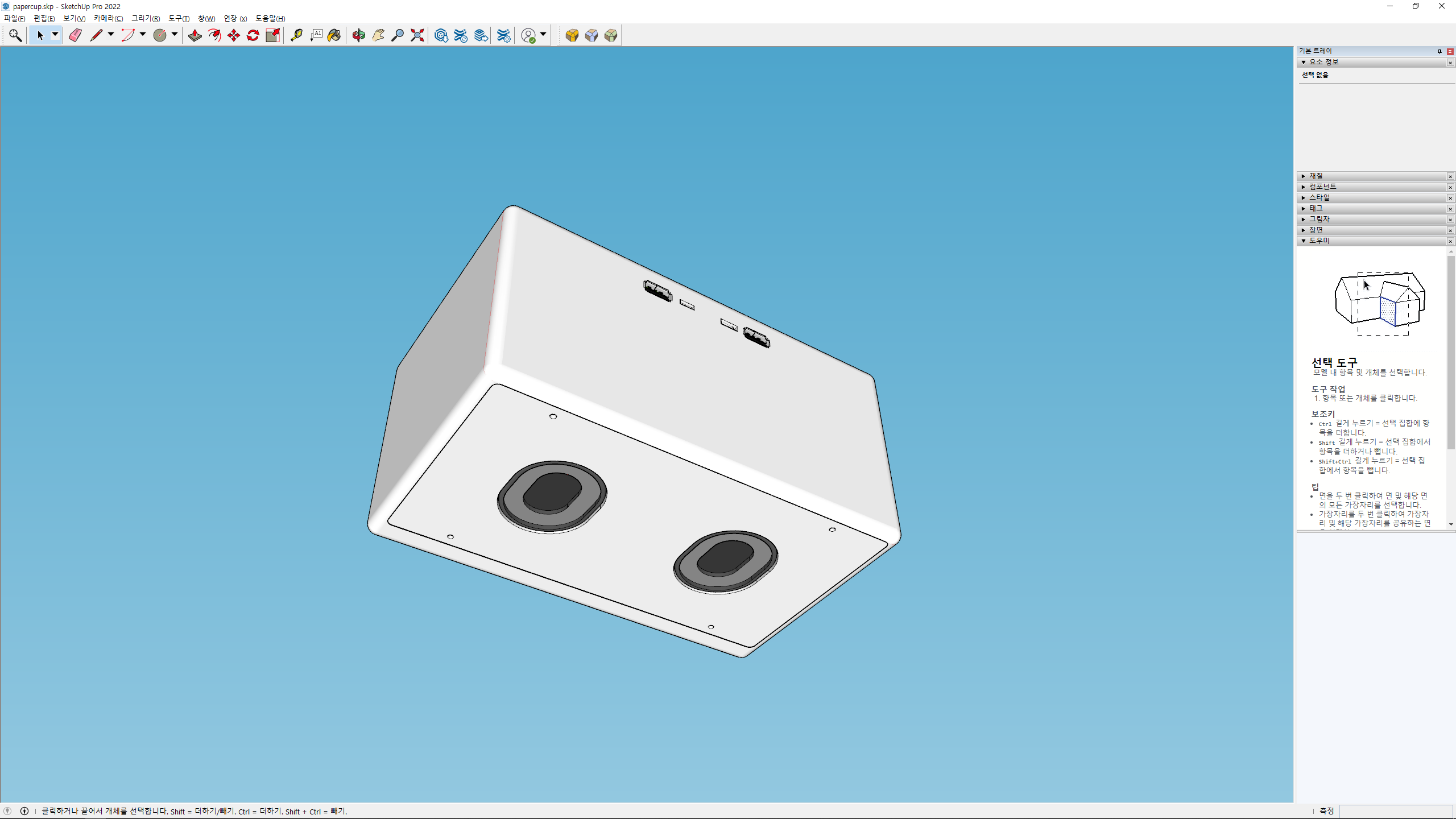Screen dimensions: 1456x819
Task: Collapse the 도우미 (Instructor) panel
Action: click(x=1318, y=241)
